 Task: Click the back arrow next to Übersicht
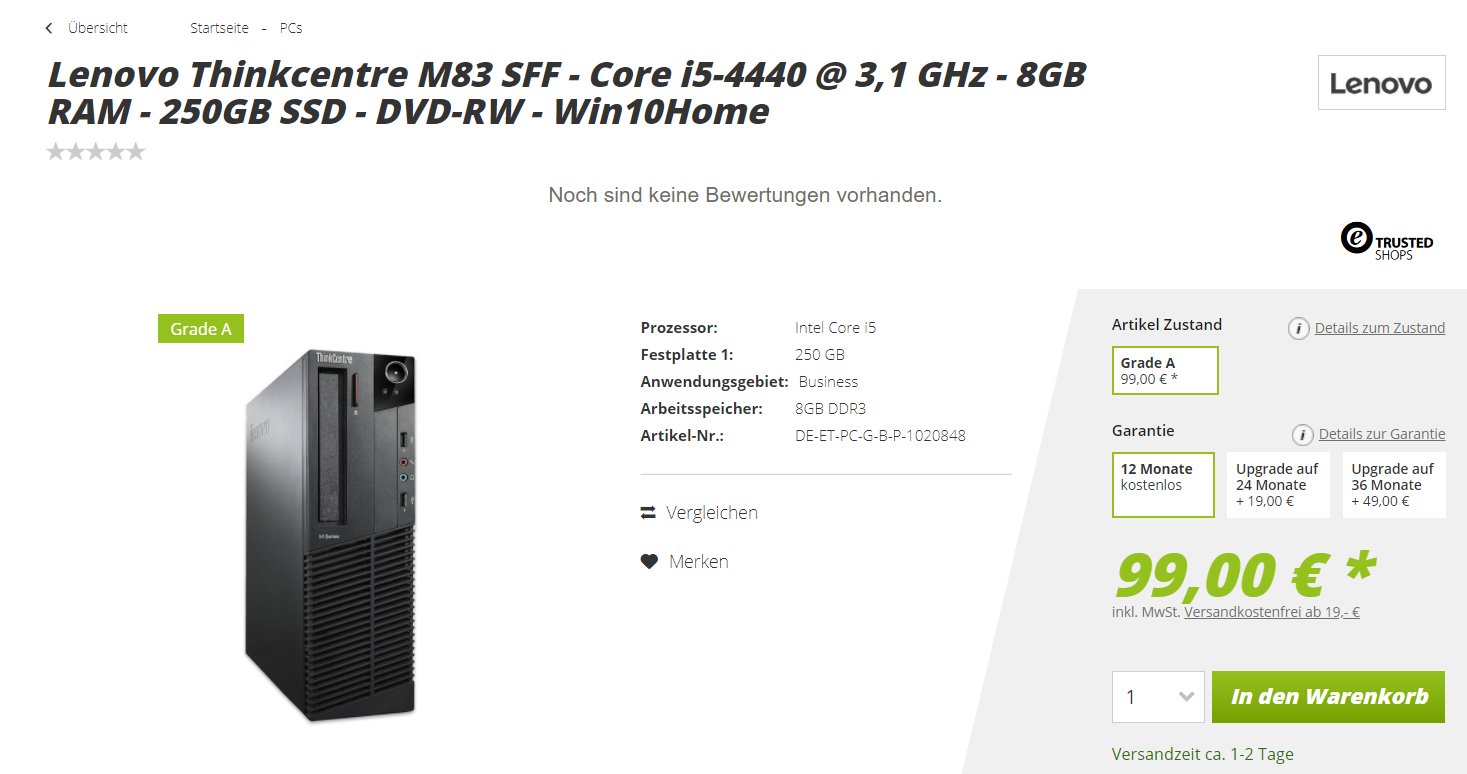(49, 28)
